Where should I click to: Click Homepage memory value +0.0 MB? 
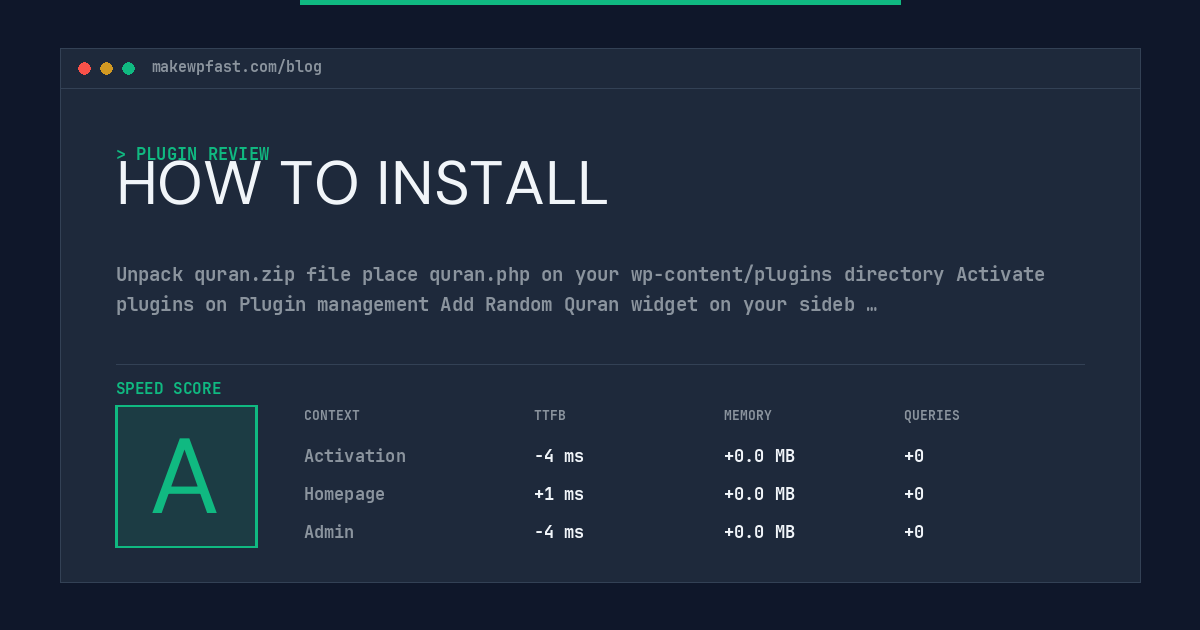[759, 494]
